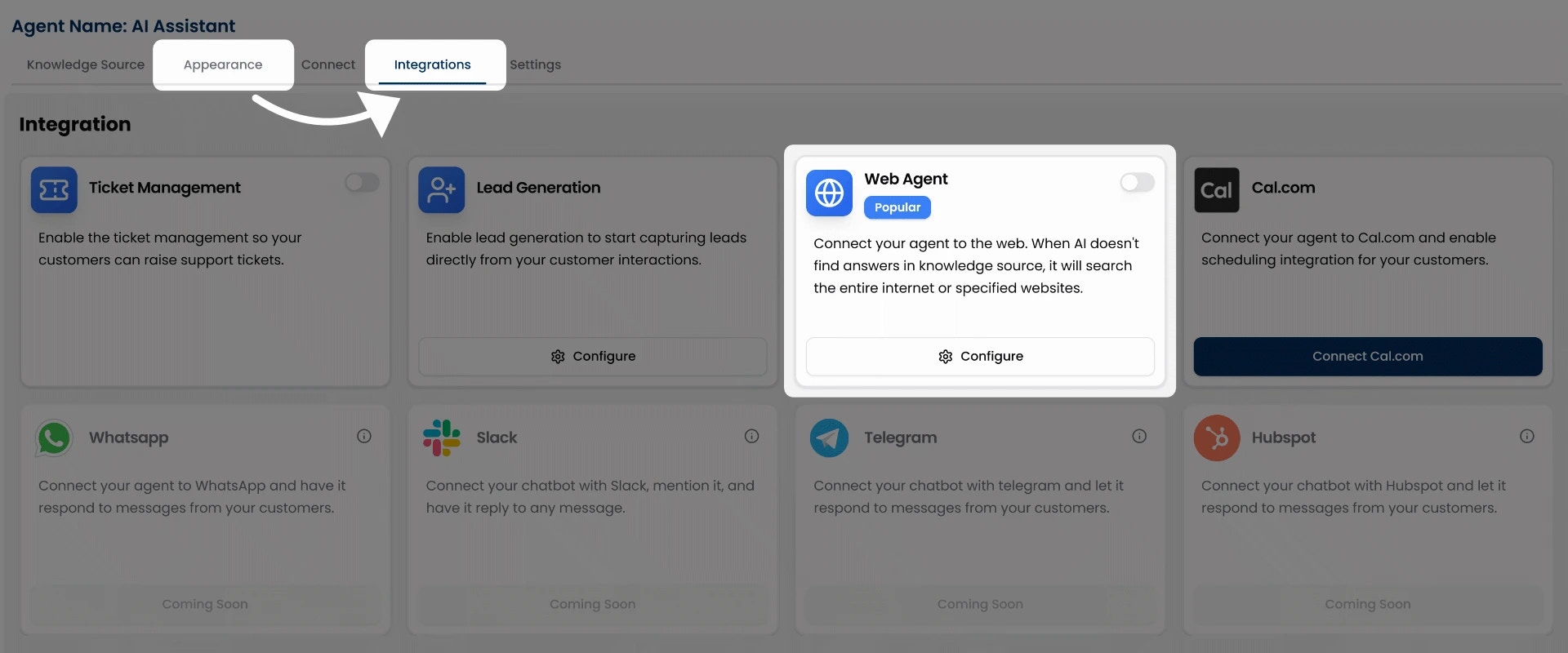Click the 'Enable the ticket management' description
The image size is (1568, 653).
pyautogui.click(x=170, y=249)
